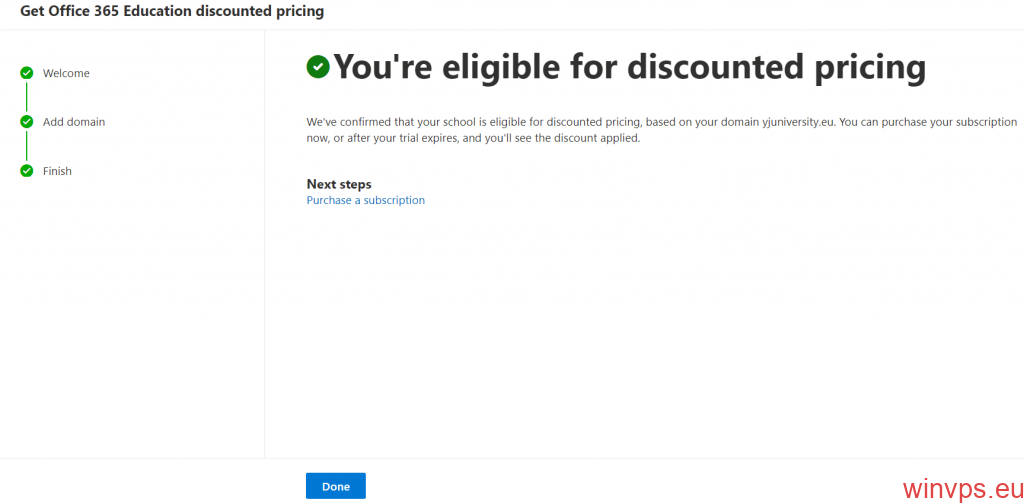Click the "You're eligible for discounted pricing" heading
Viewport: 1024px width, 503px height.
[629, 67]
